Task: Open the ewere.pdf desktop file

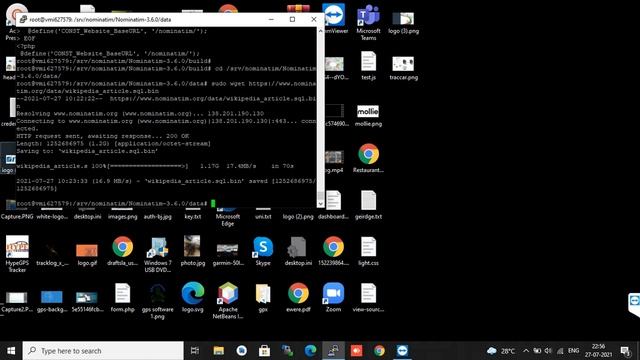Action: pyautogui.click(x=298, y=298)
